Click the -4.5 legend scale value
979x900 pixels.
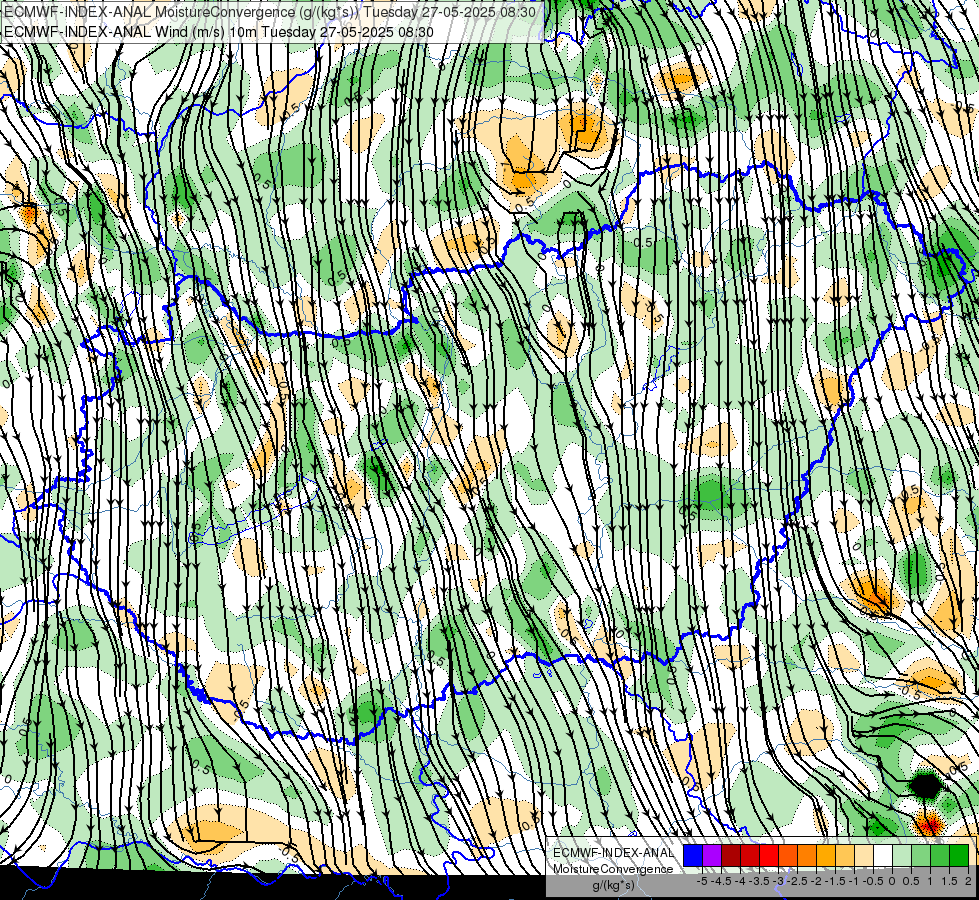pyautogui.click(x=721, y=881)
